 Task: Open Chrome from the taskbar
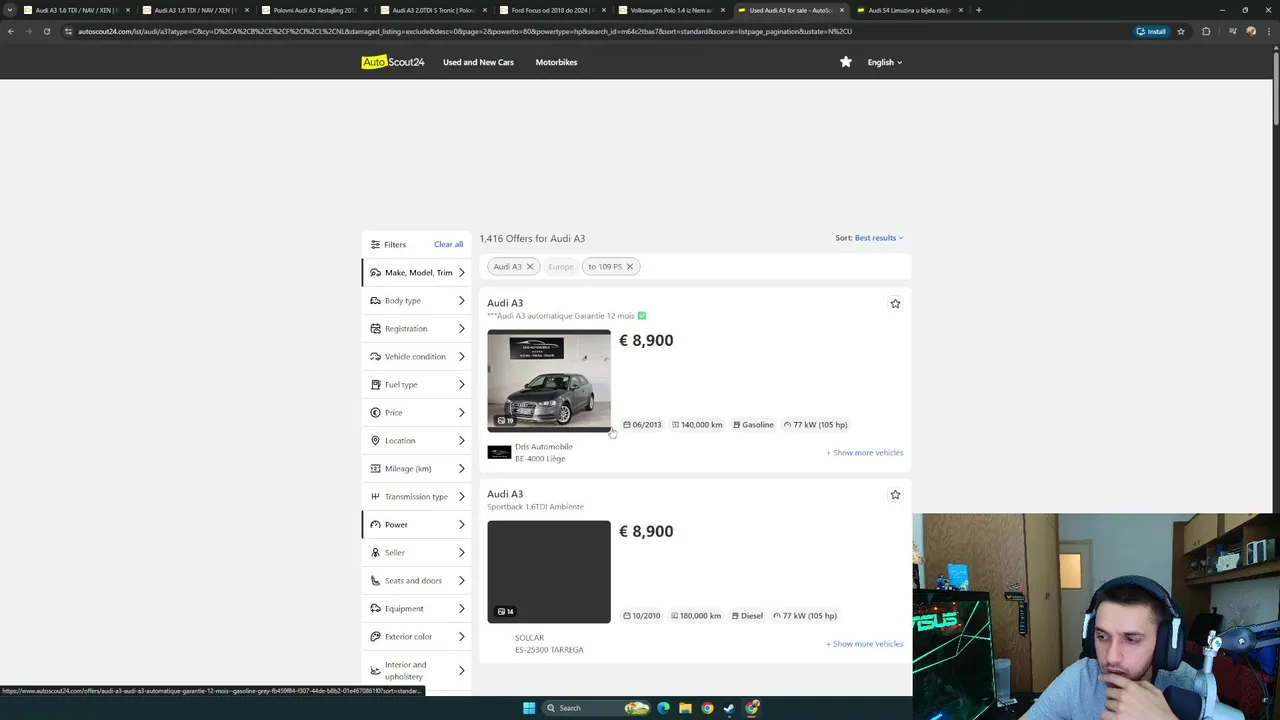pos(707,708)
